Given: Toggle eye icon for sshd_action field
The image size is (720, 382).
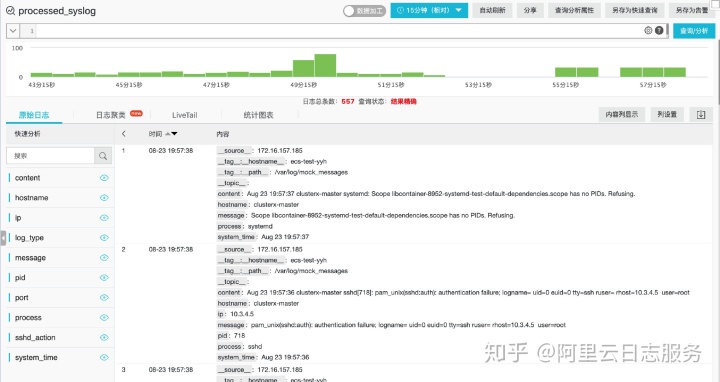Looking at the screenshot, I should click(104, 337).
